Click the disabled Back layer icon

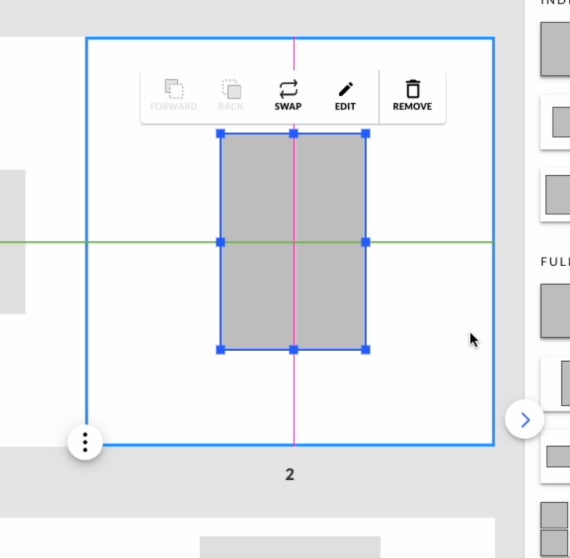pos(232,89)
